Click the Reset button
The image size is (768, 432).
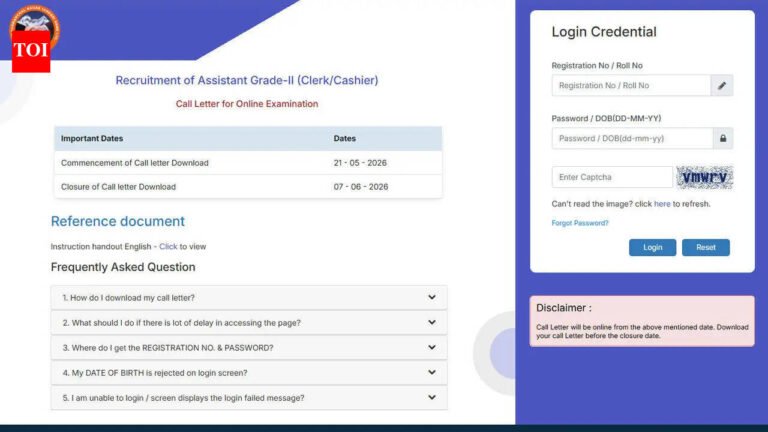pos(706,247)
